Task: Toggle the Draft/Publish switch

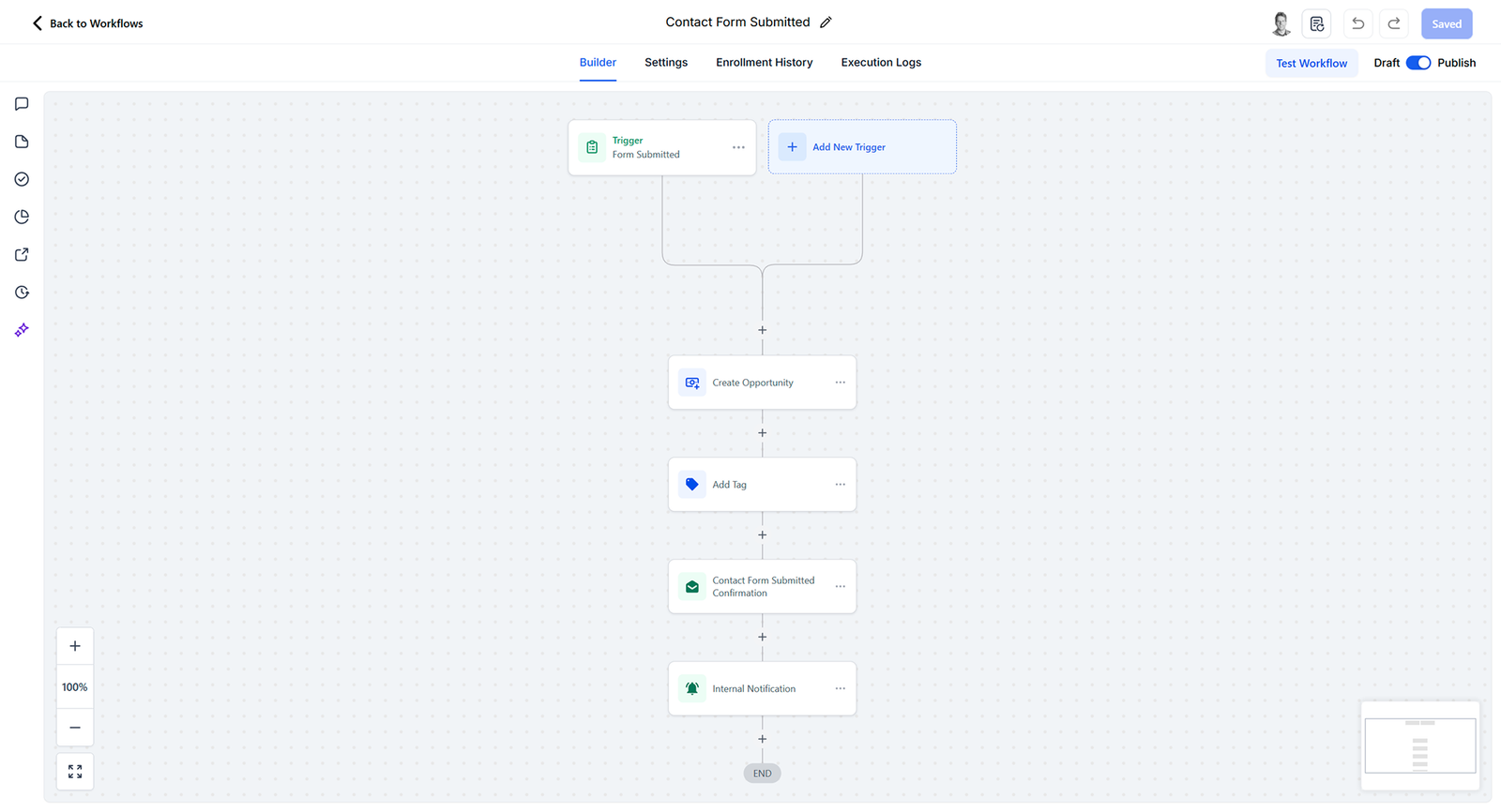Action: tap(1418, 63)
